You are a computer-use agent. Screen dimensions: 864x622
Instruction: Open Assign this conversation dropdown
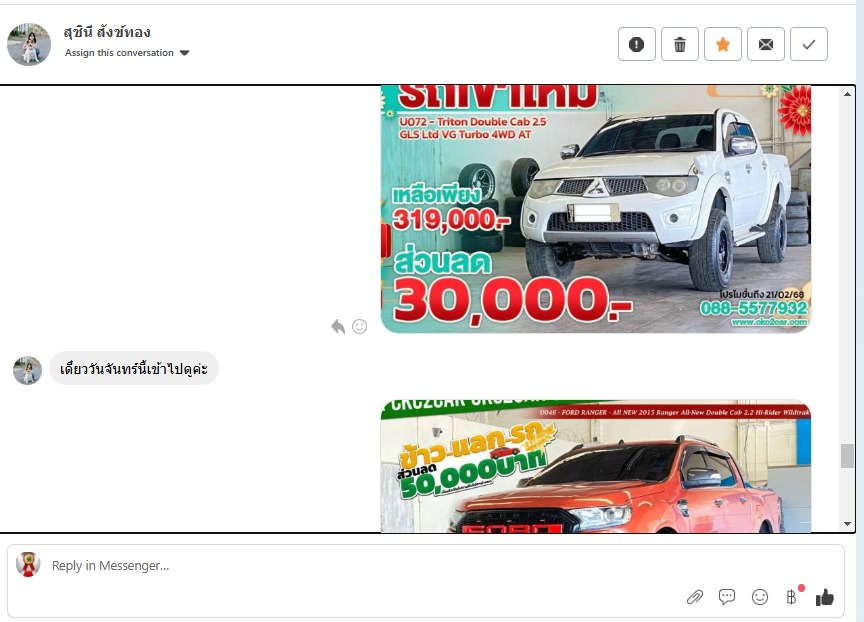(x=127, y=53)
